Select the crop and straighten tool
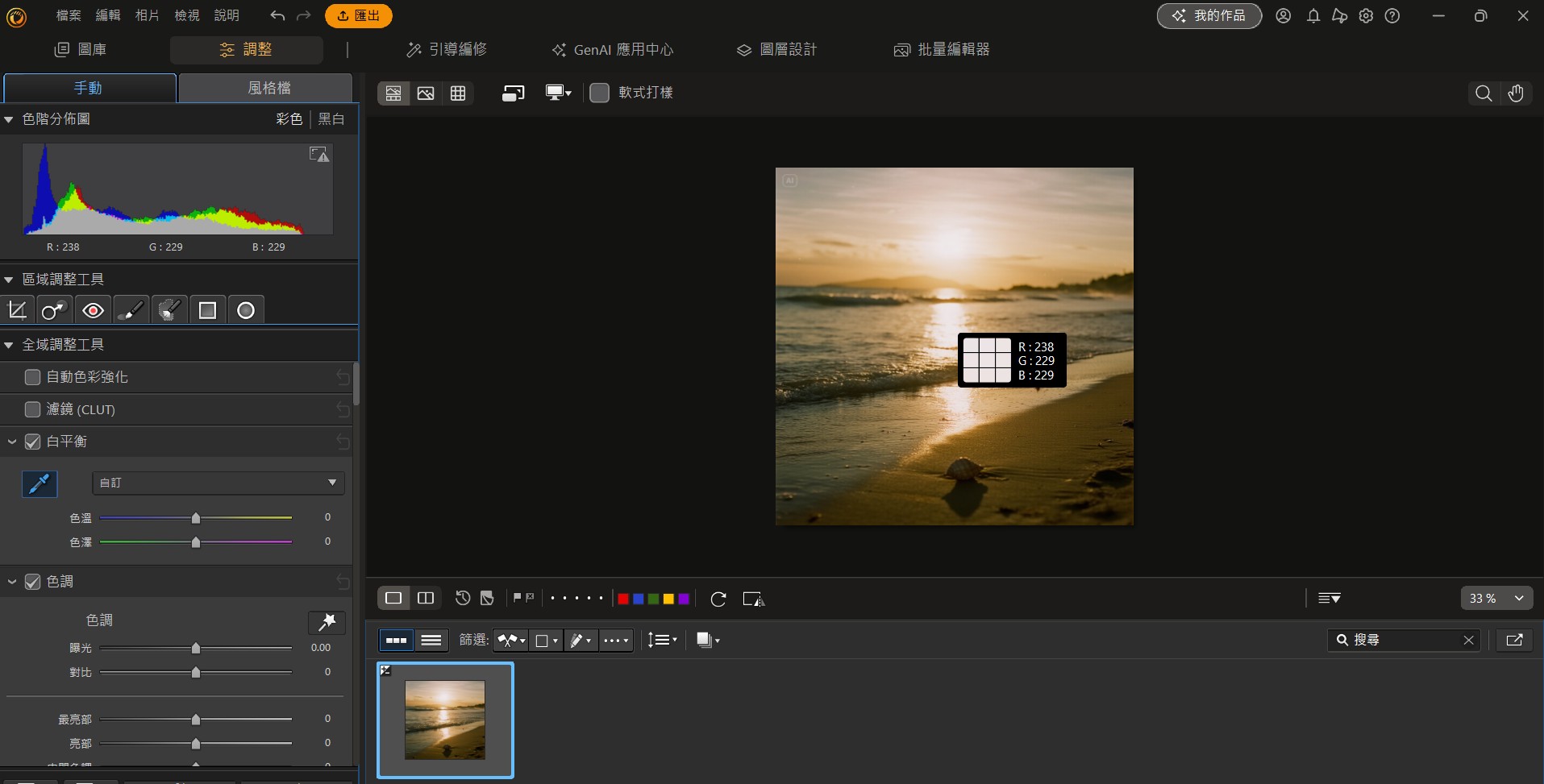The image size is (1544, 784). tap(17, 310)
